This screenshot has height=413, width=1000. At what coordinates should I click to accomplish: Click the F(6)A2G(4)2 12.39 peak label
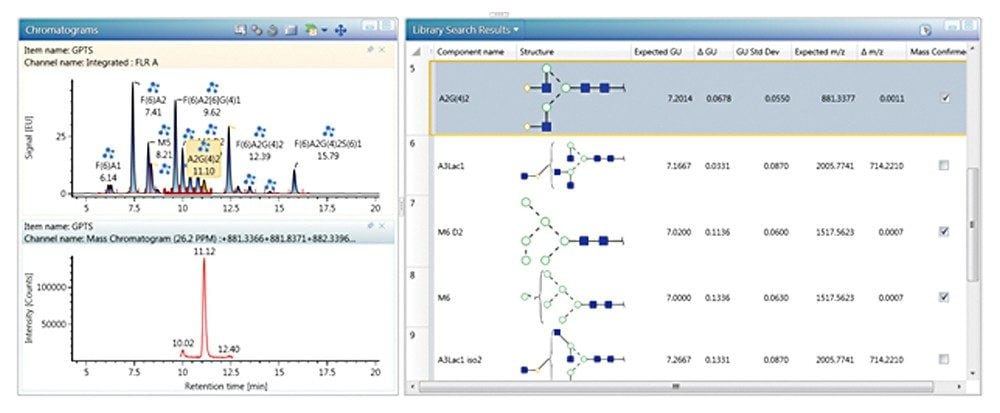(260, 150)
